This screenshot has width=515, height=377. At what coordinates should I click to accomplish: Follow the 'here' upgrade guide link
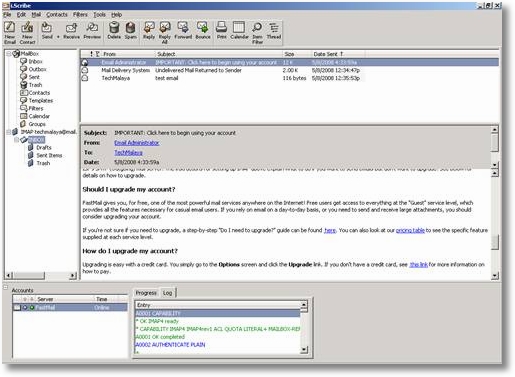(x=330, y=230)
